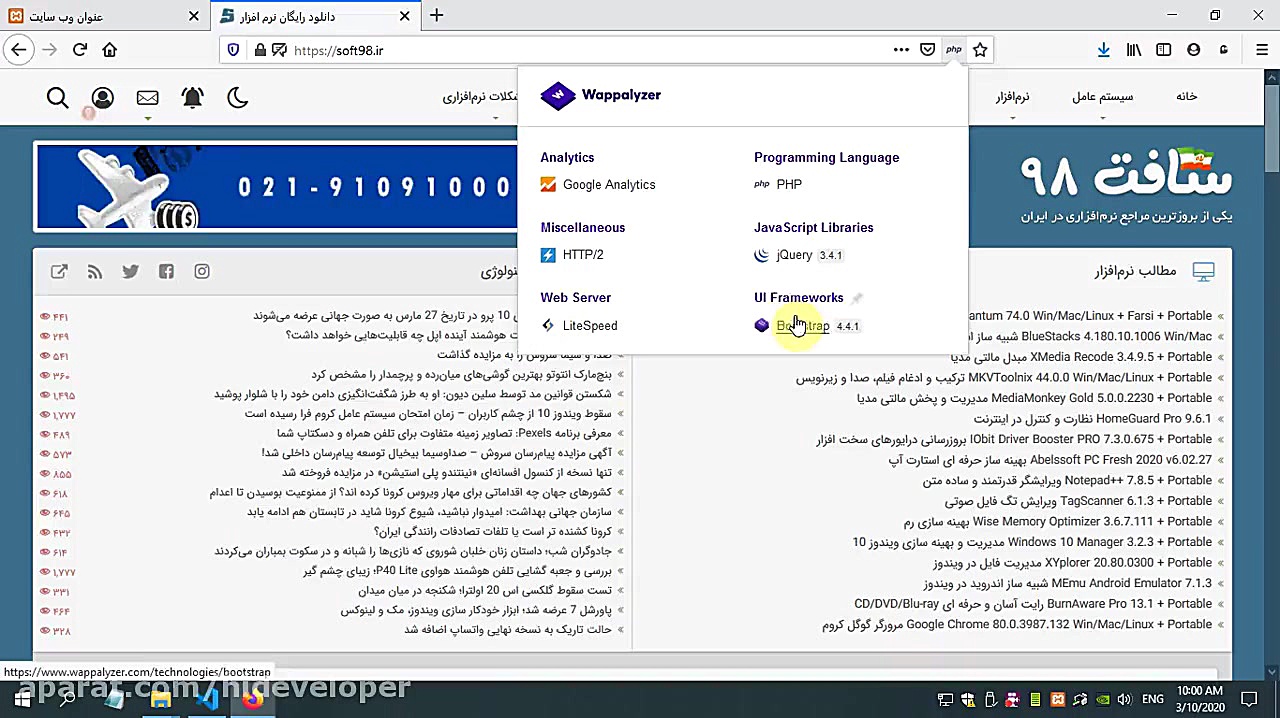Open the Firefox Library menu
This screenshot has width=1280, height=718.
tap(1134, 50)
